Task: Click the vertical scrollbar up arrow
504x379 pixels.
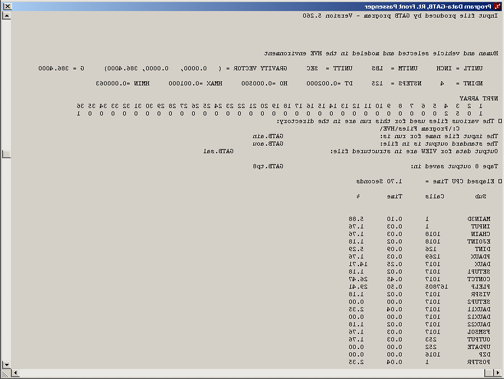Action: [7, 16]
